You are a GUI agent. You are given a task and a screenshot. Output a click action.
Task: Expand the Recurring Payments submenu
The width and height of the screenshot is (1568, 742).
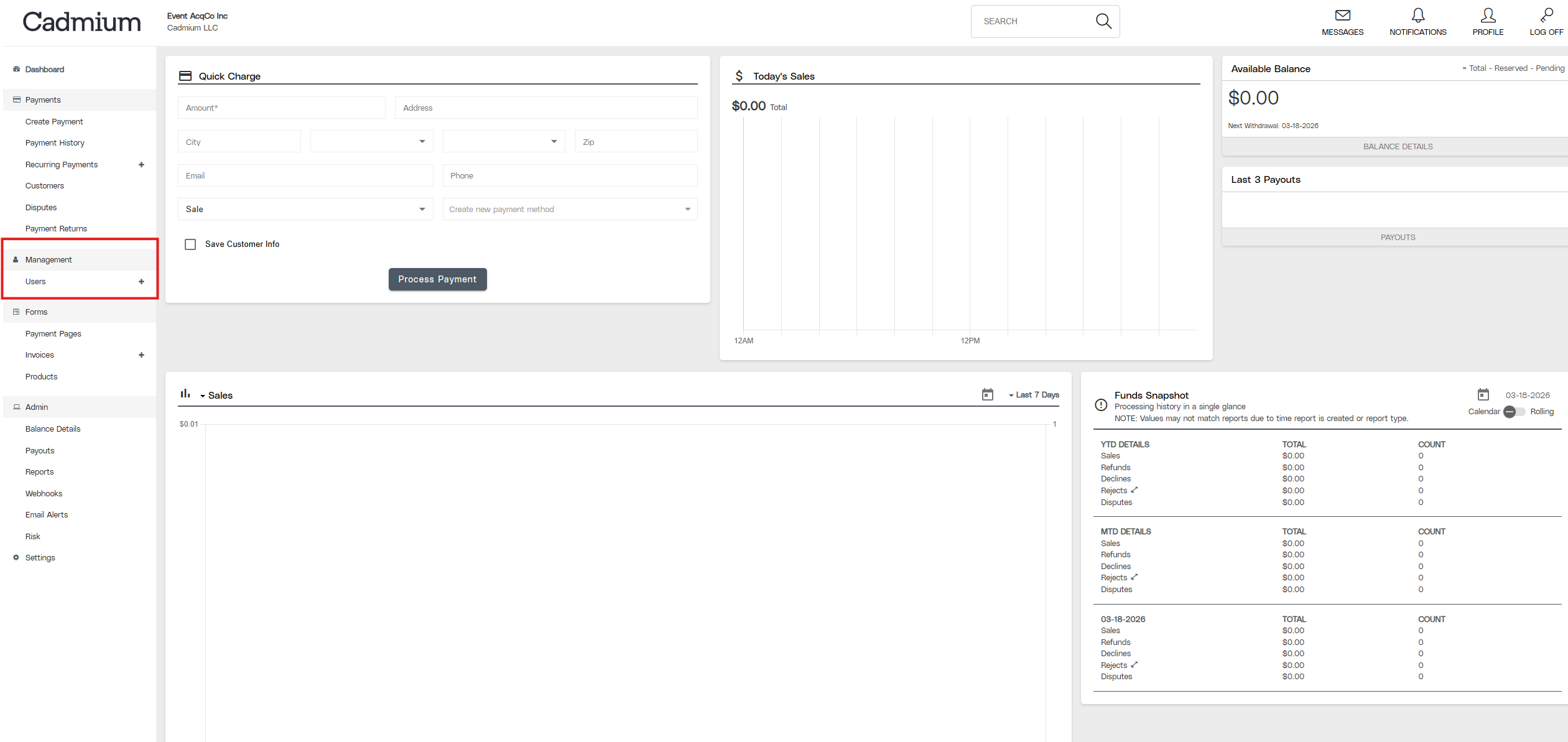(x=141, y=165)
